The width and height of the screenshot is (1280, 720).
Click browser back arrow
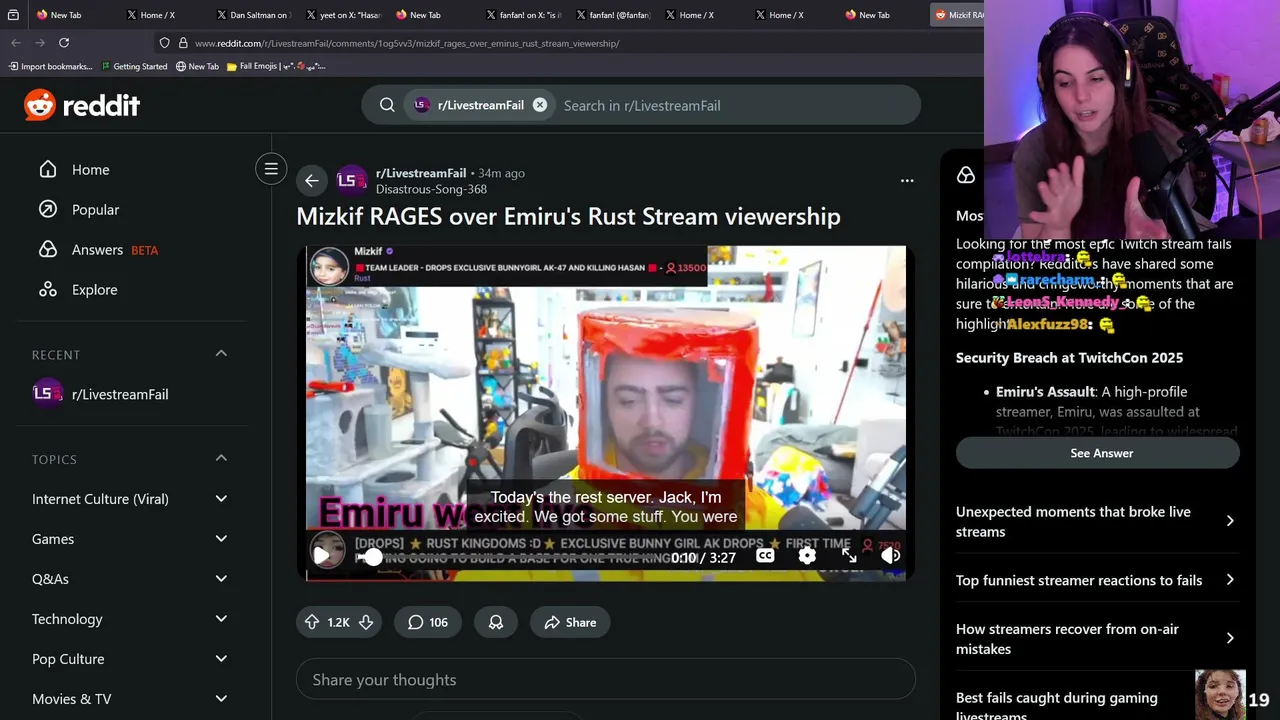click(x=16, y=42)
